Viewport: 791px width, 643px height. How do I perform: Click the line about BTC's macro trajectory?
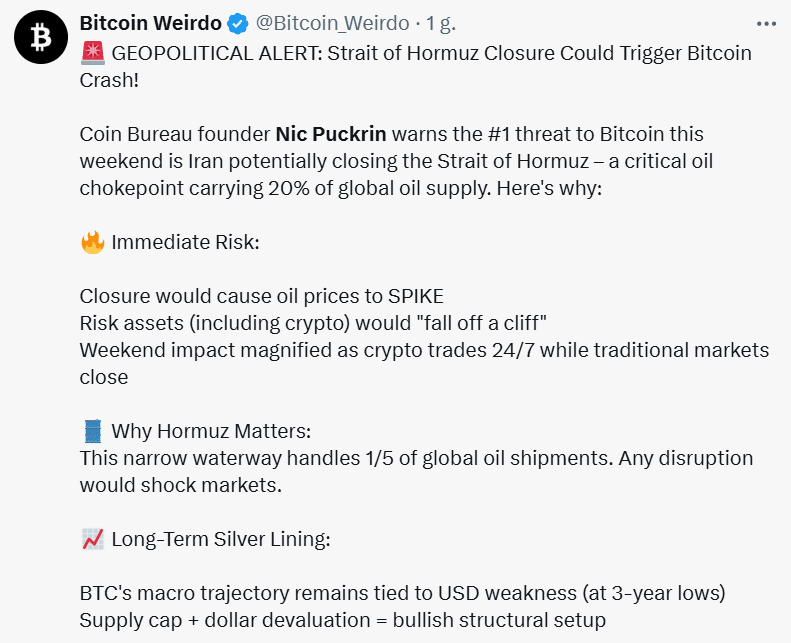[402, 593]
